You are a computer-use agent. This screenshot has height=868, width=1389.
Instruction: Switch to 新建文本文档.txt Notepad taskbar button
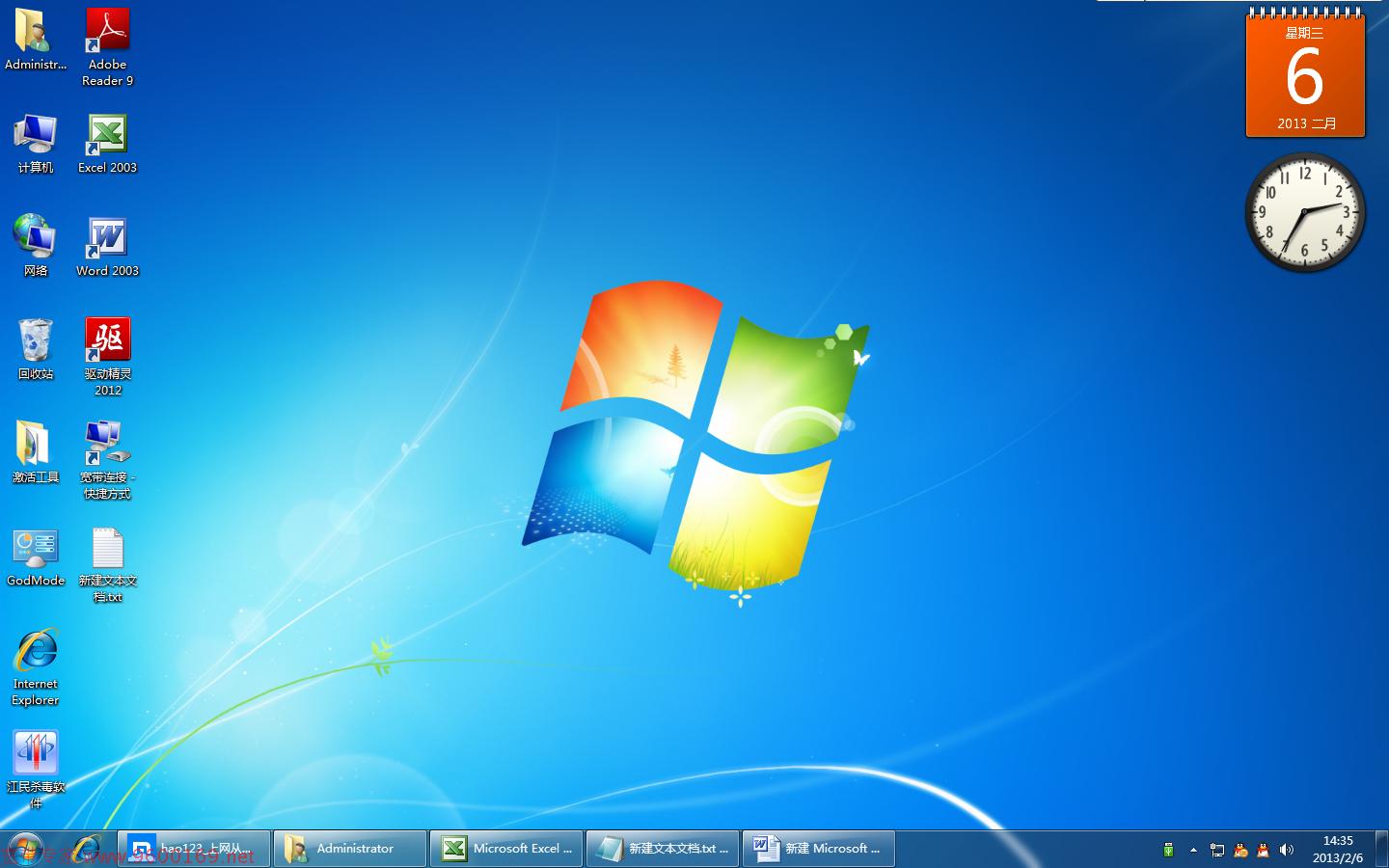[663, 849]
